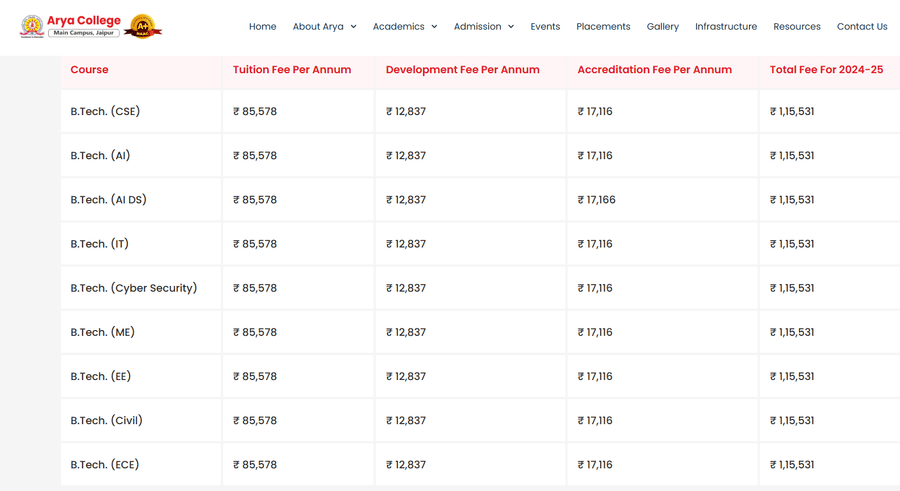This screenshot has width=900, height=491.
Task: Click the ₹ 17,166 accreditation fee cell
Action: pos(596,200)
